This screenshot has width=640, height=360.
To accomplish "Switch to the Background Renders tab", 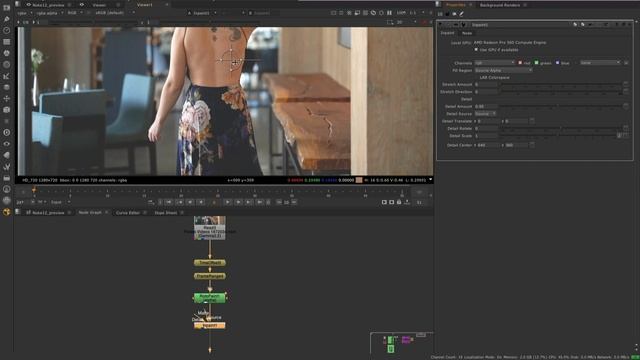I will click(500, 5).
